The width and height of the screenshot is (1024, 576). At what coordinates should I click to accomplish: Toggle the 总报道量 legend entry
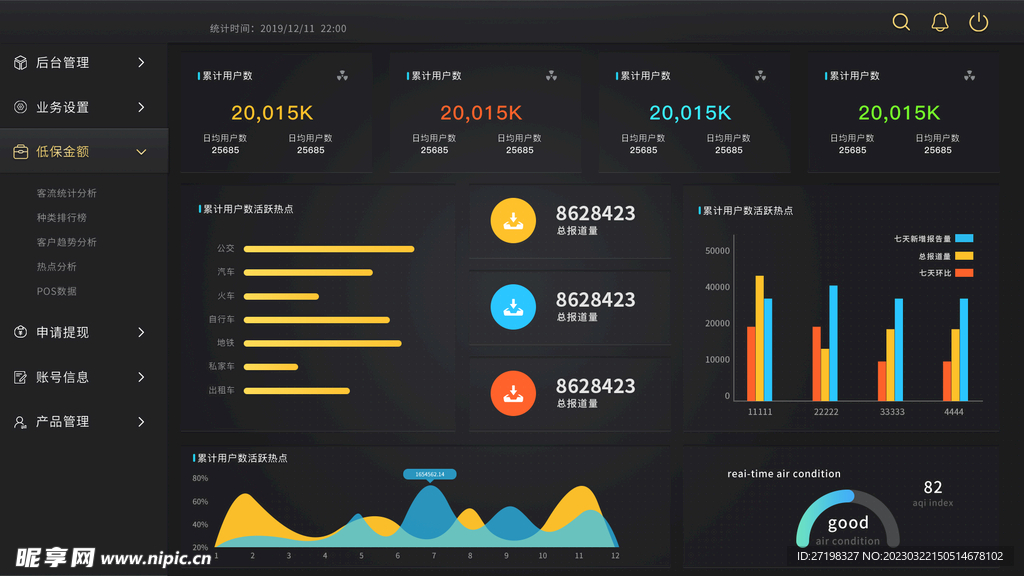[933, 255]
